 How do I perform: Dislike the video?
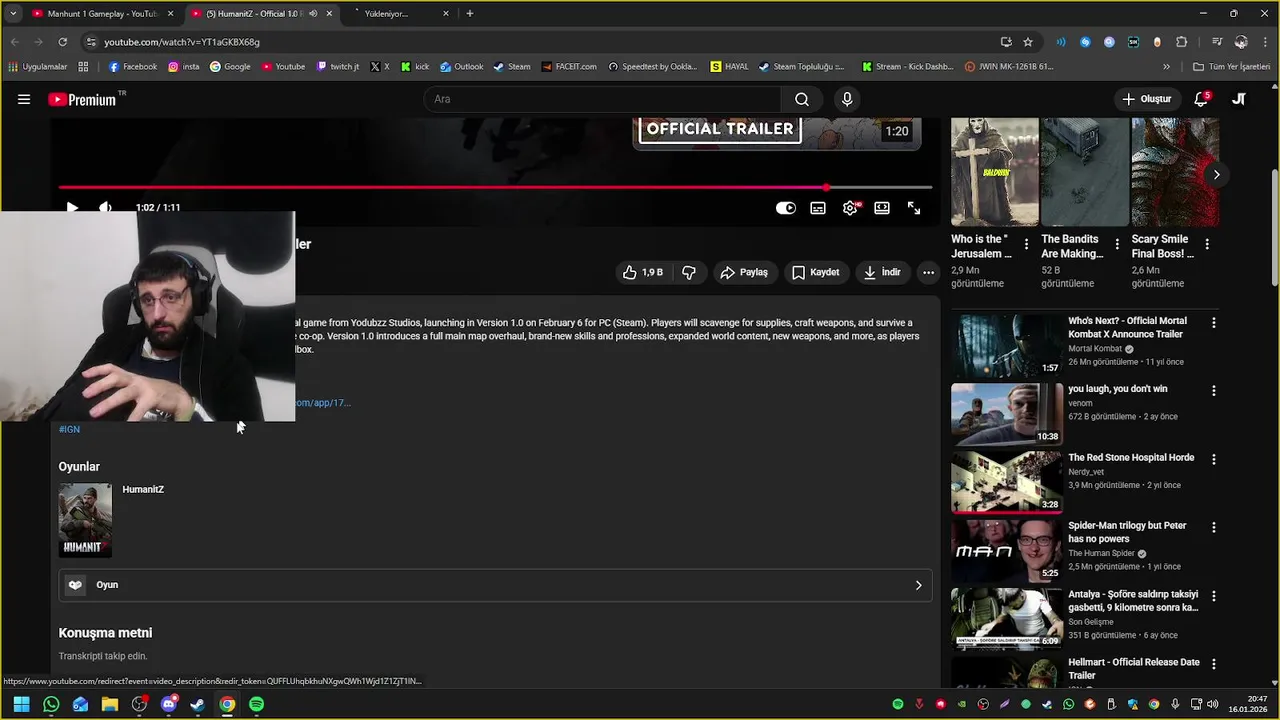point(689,272)
